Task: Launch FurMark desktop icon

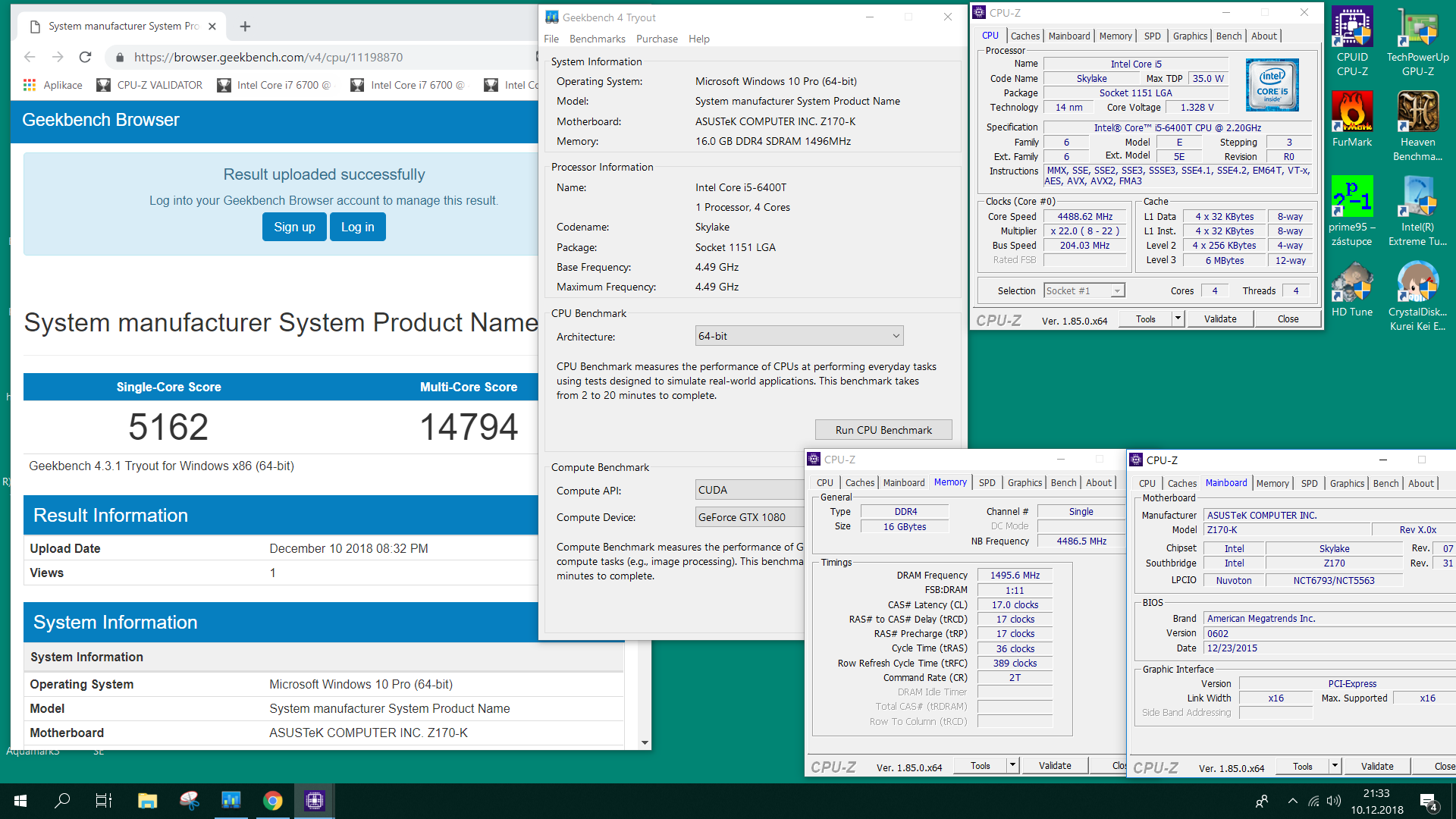Action: coord(1352,120)
